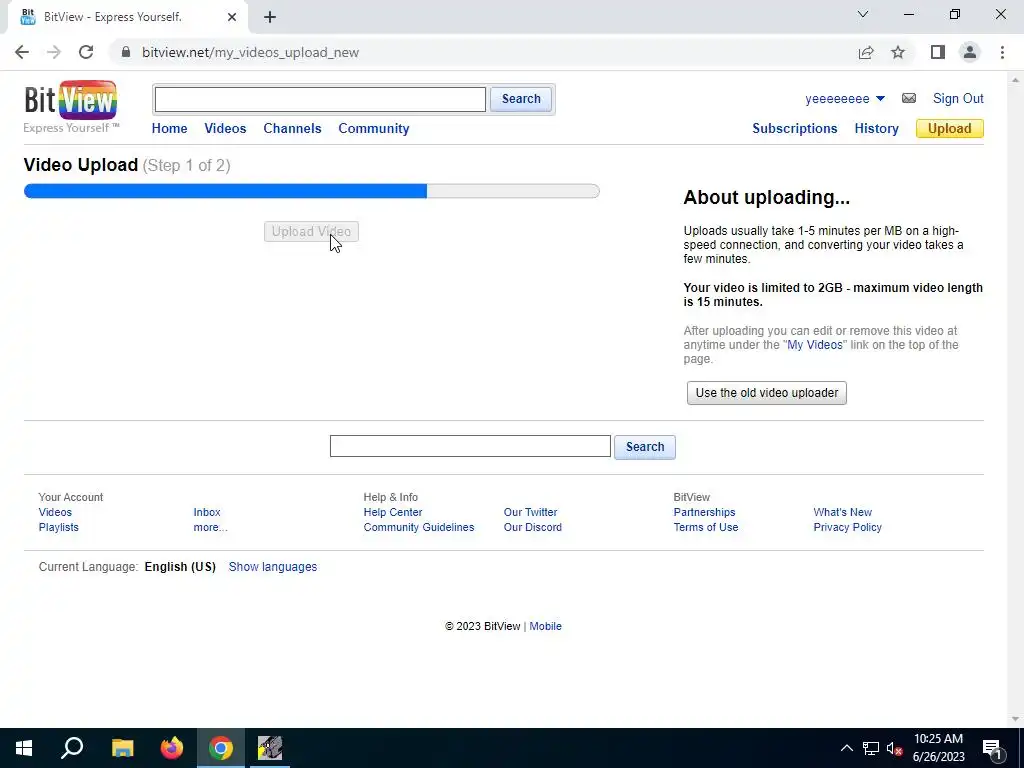Screen dimensions: 1024x768
Task: Open Terms of Use link
Action: (705, 527)
